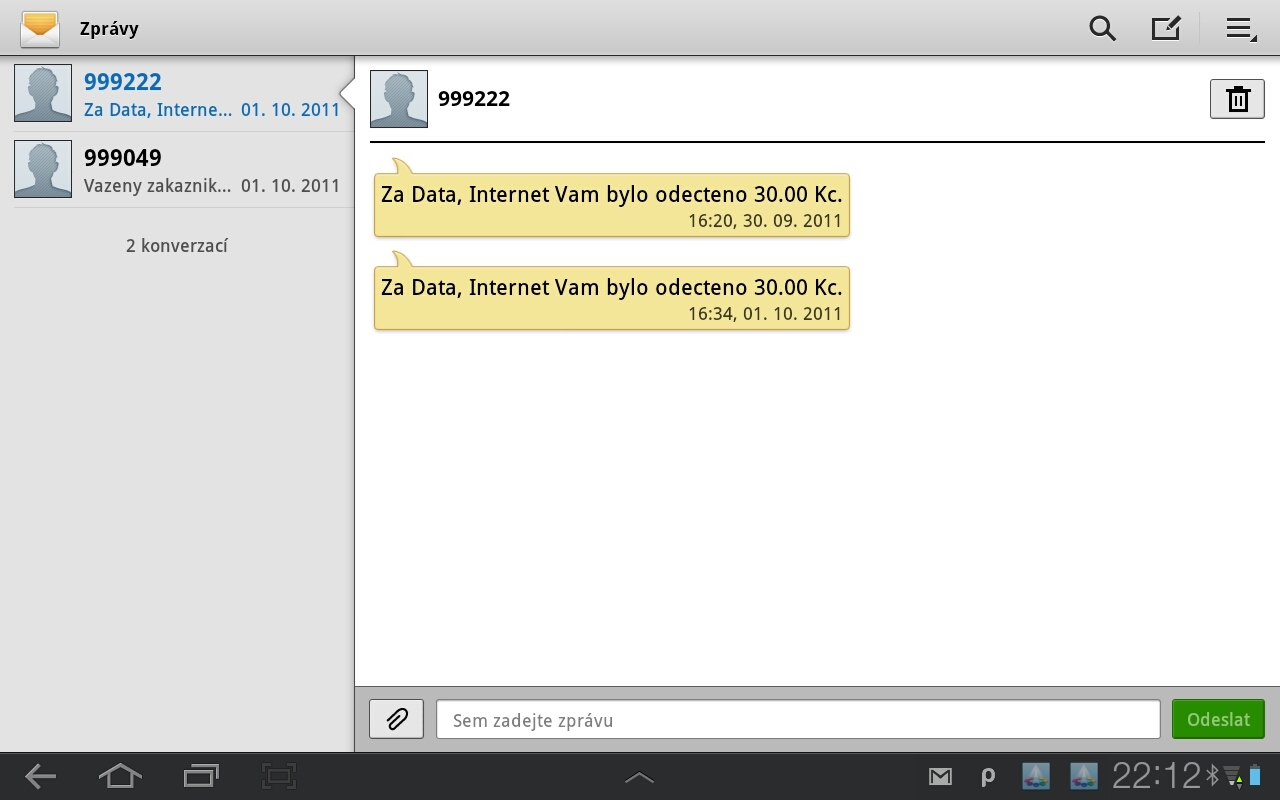Open the 999049 conversation

tap(210, 170)
